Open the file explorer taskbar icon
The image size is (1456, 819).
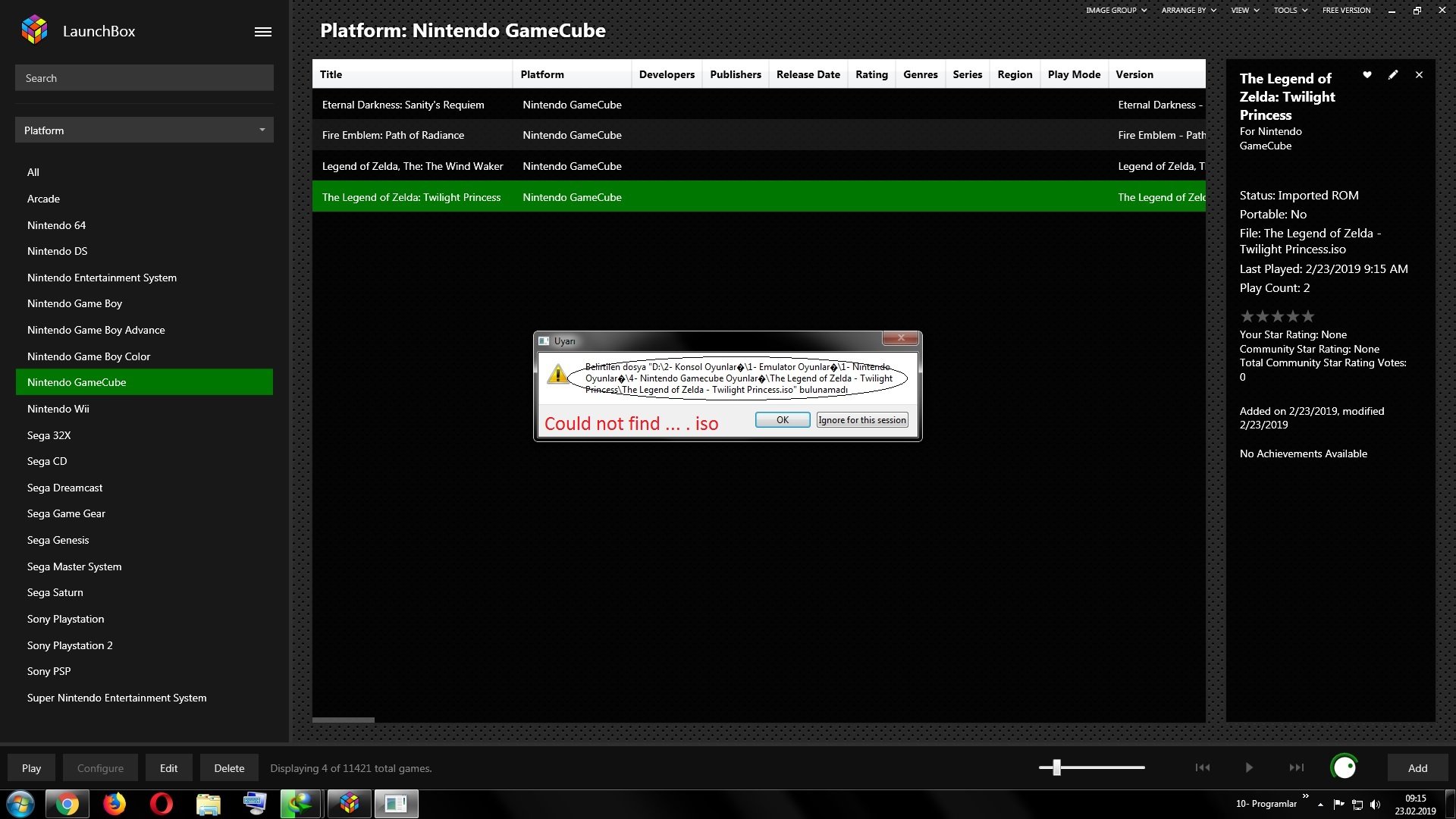[208, 804]
